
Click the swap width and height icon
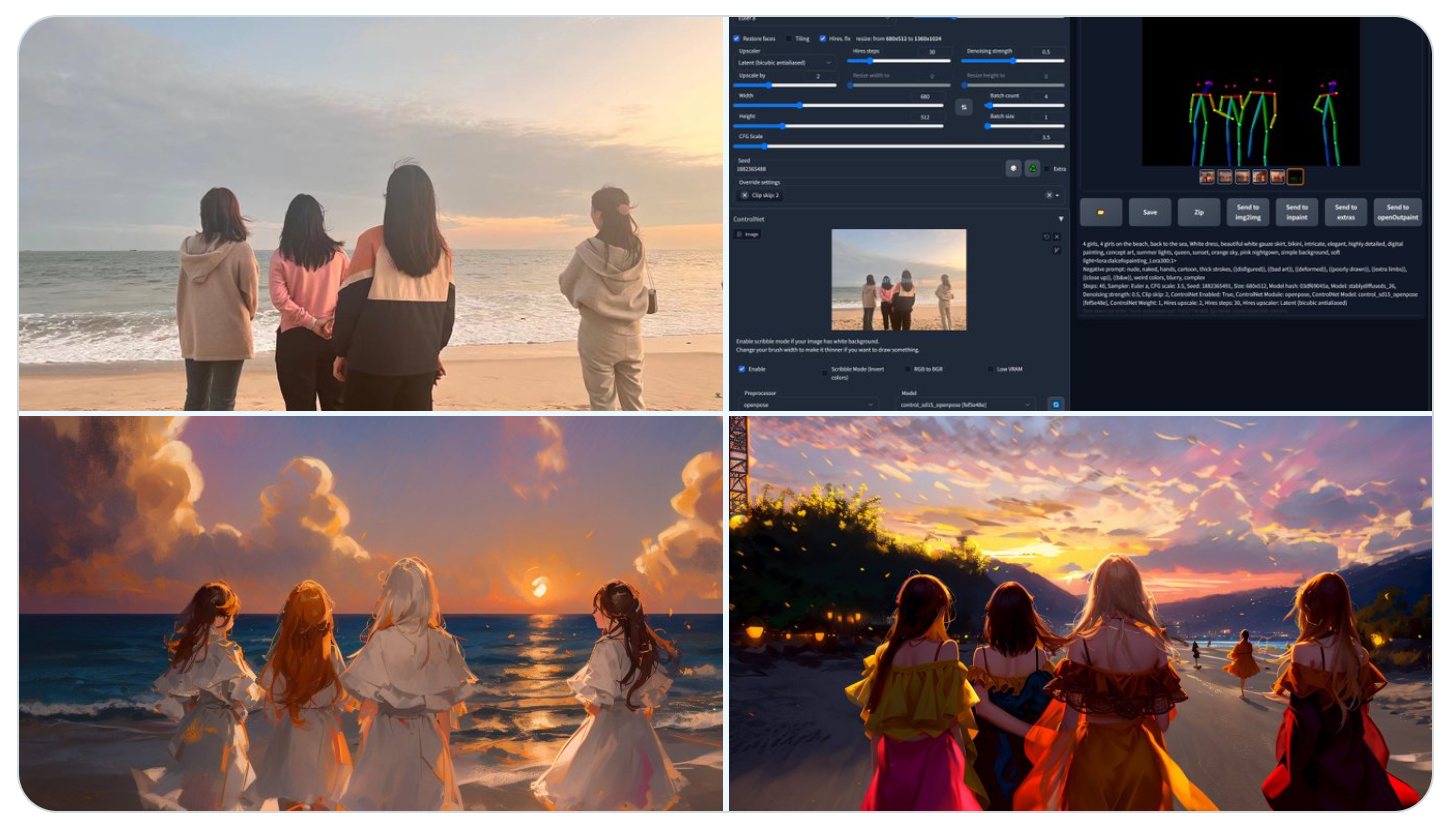coord(964,106)
